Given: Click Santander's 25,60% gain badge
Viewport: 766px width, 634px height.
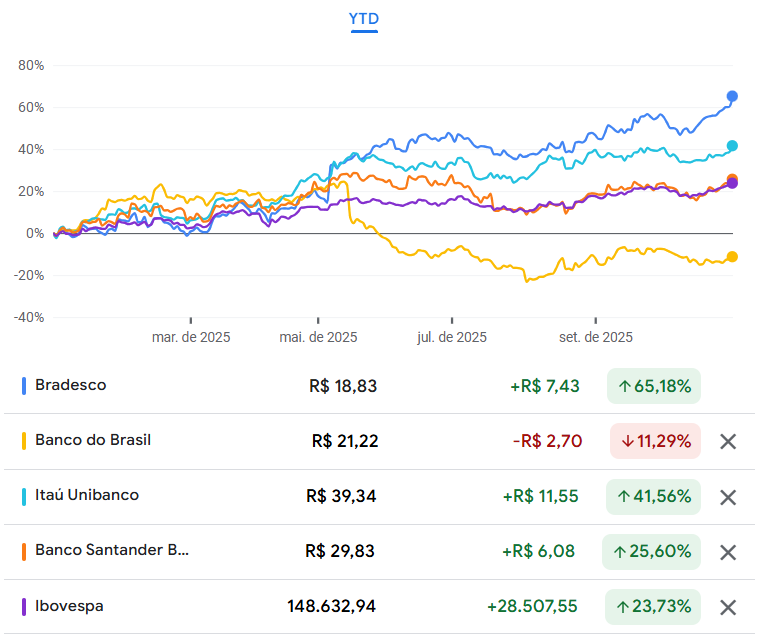Looking at the screenshot, I should 652,551.
